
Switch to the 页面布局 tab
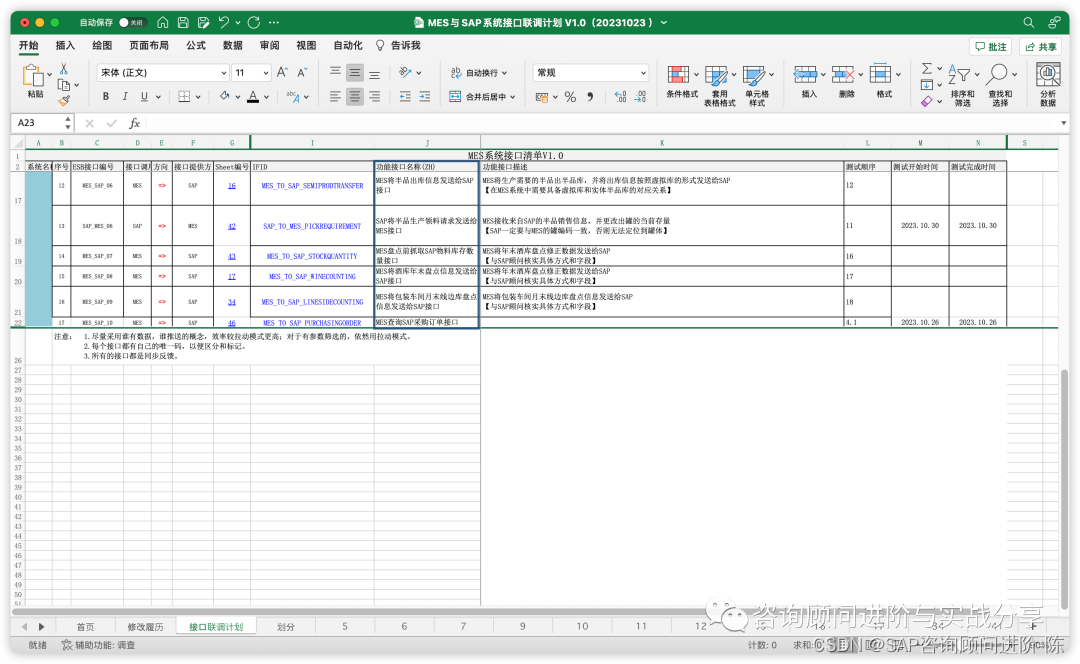pyautogui.click(x=149, y=45)
